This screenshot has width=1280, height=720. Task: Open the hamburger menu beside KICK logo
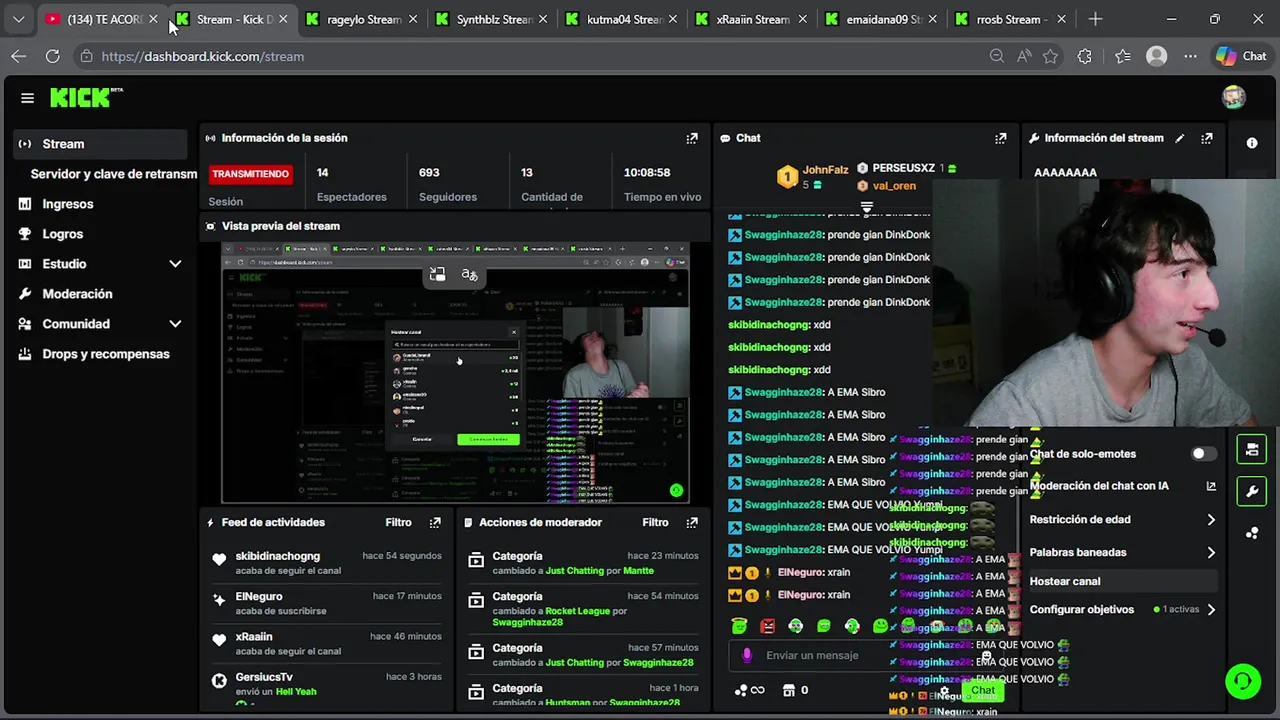[27, 98]
